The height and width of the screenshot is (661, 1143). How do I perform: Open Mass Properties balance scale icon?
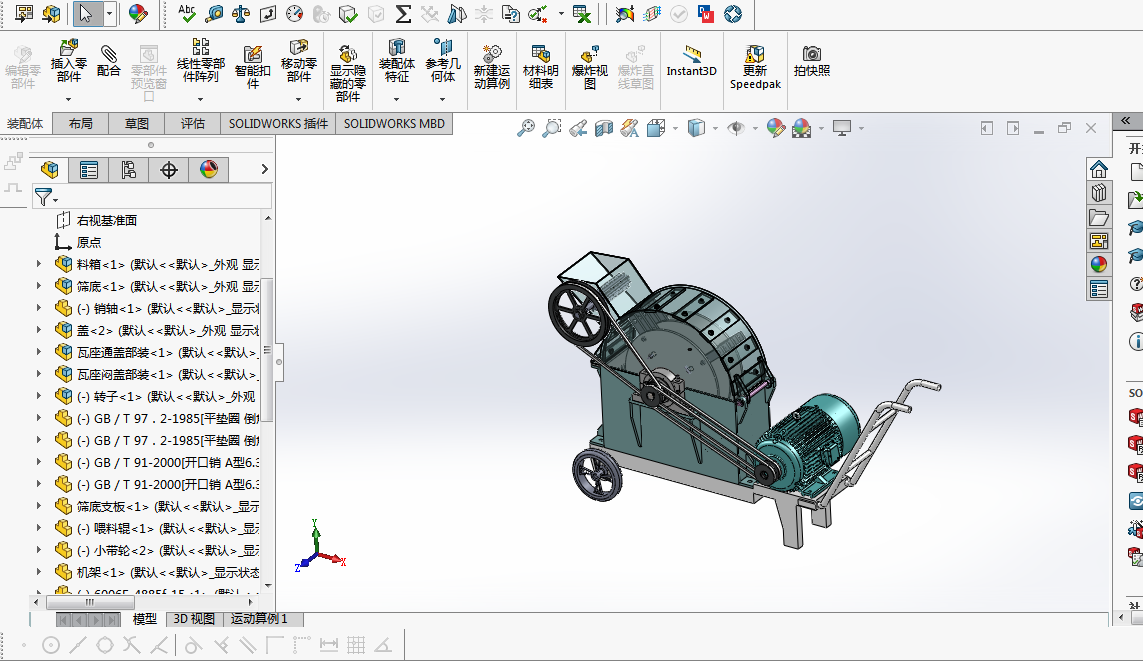pyautogui.click(x=241, y=13)
